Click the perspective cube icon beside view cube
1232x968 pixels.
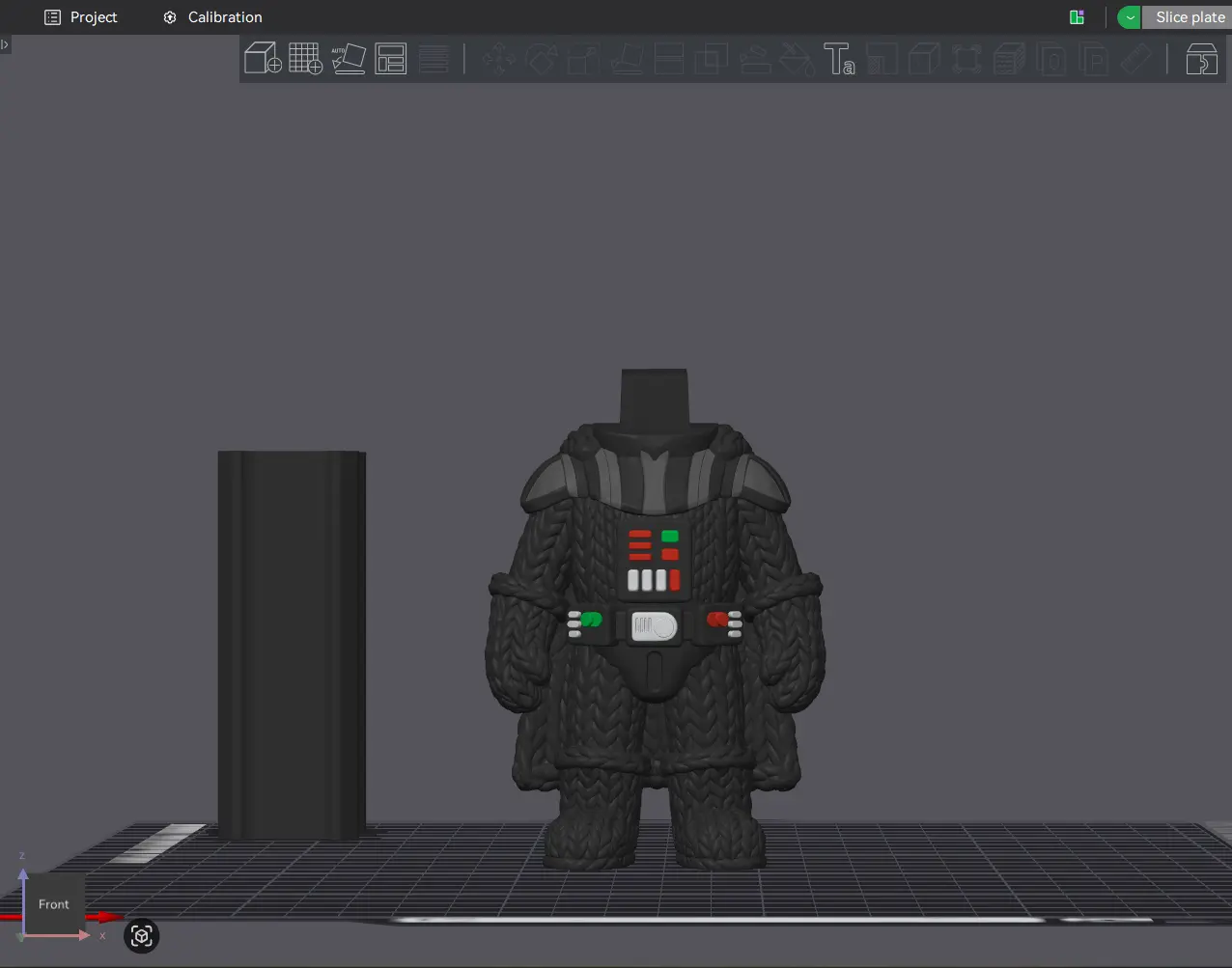pos(142,936)
